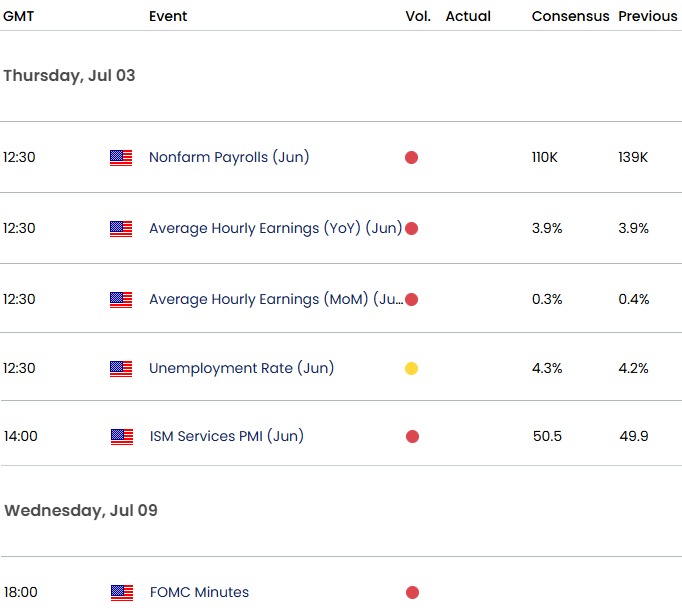
Task: Click the red volatility dot for ISM Services PMI
Action: click(x=411, y=437)
